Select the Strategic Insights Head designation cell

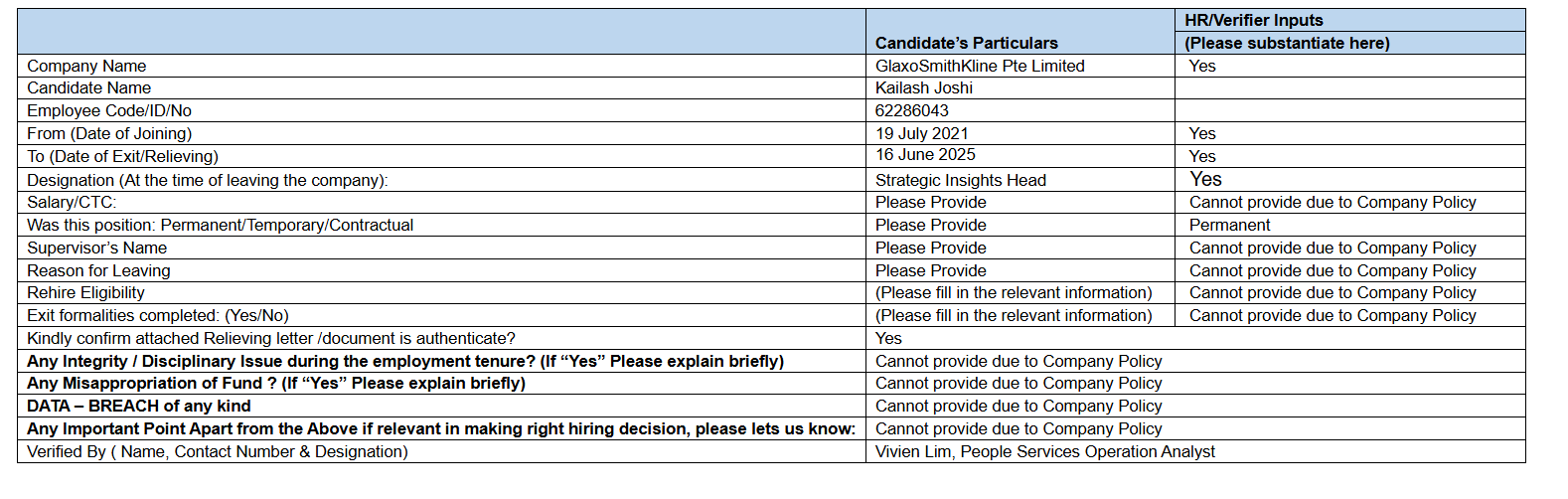(x=961, y=180)
